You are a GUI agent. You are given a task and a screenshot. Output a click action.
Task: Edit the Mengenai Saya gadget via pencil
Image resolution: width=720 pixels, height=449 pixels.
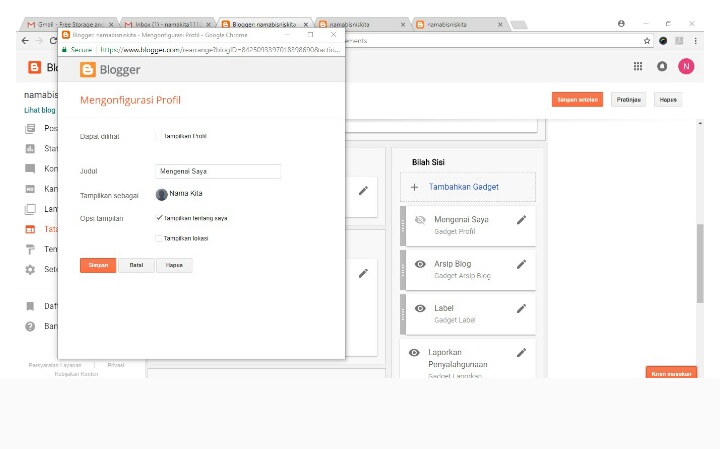[x=521, y=220]
